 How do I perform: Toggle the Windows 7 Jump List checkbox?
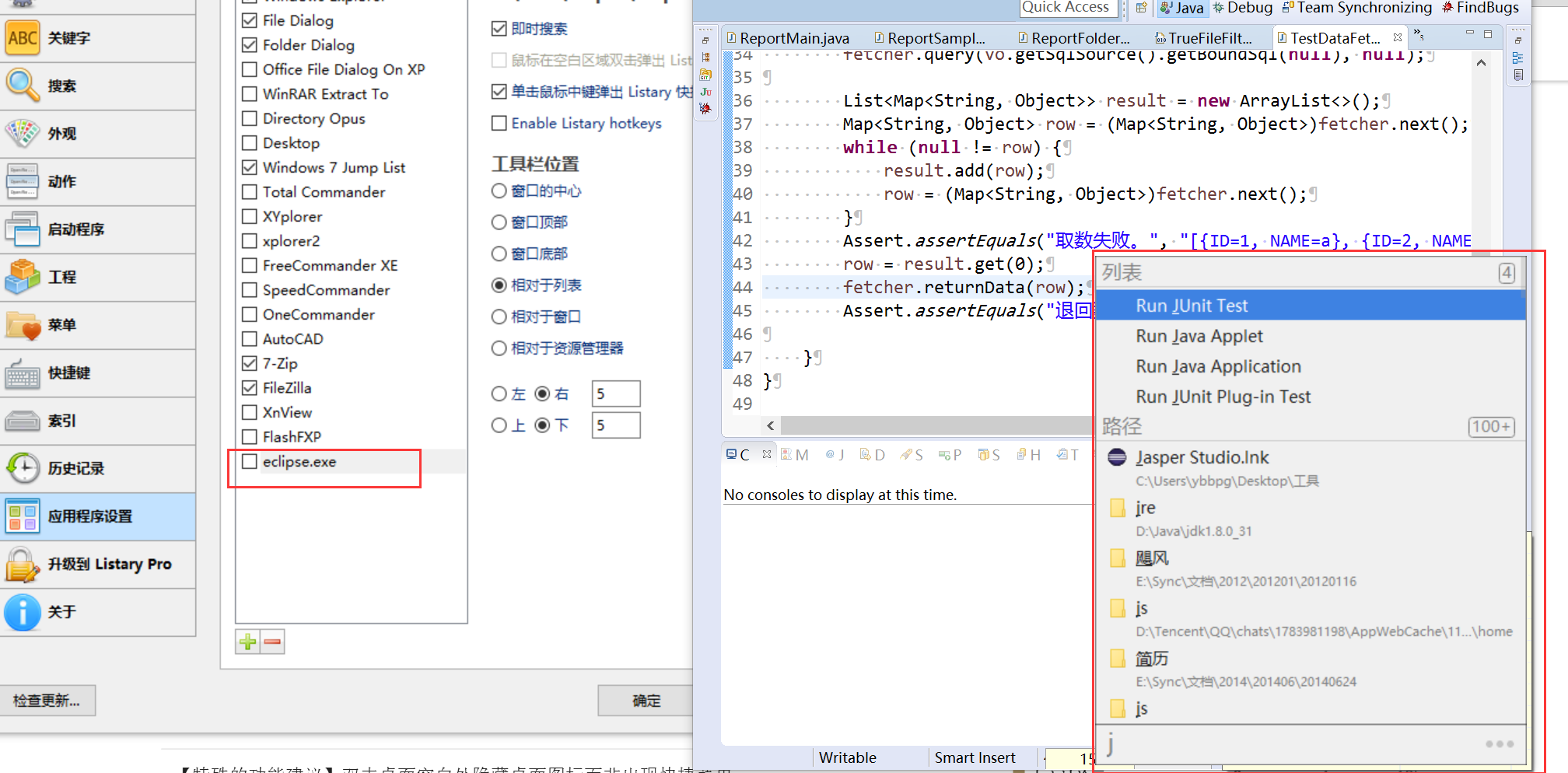tap(250, 167)
